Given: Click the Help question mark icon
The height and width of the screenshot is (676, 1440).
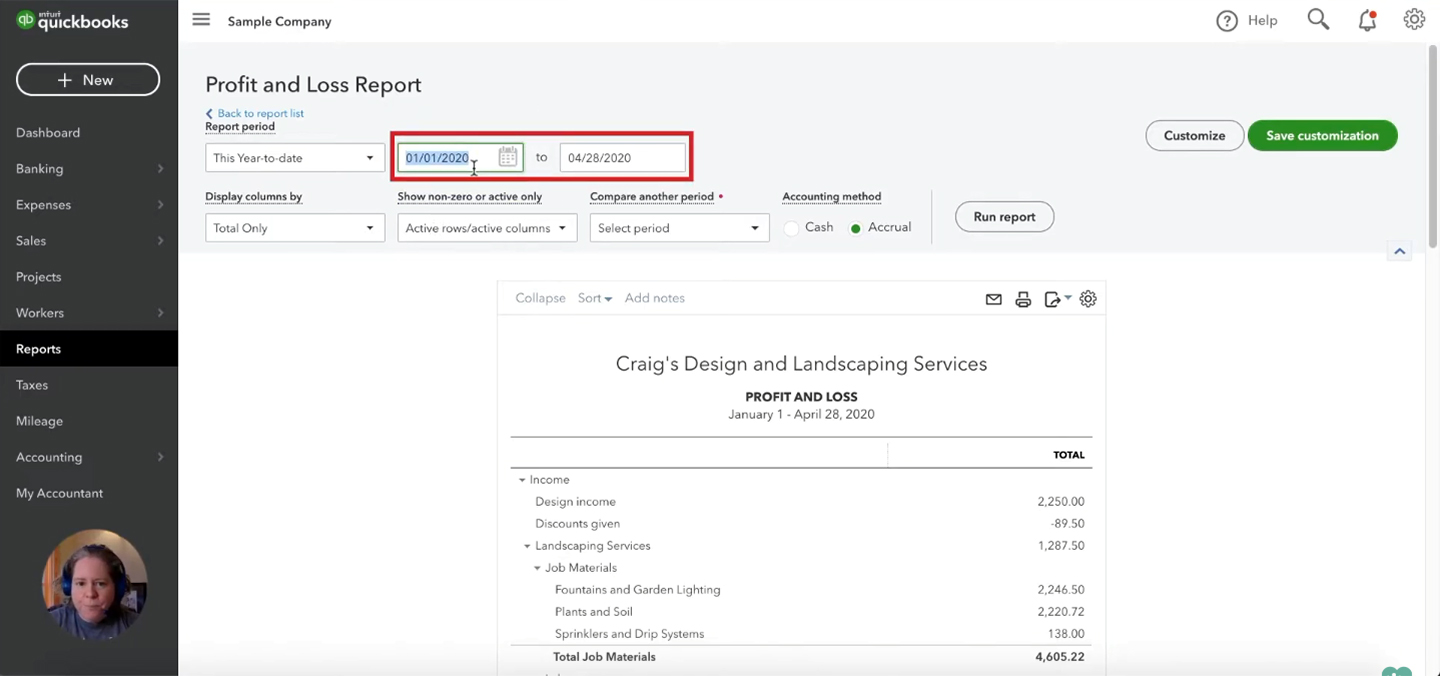Looking at the screenshot, I should 1227,21.
